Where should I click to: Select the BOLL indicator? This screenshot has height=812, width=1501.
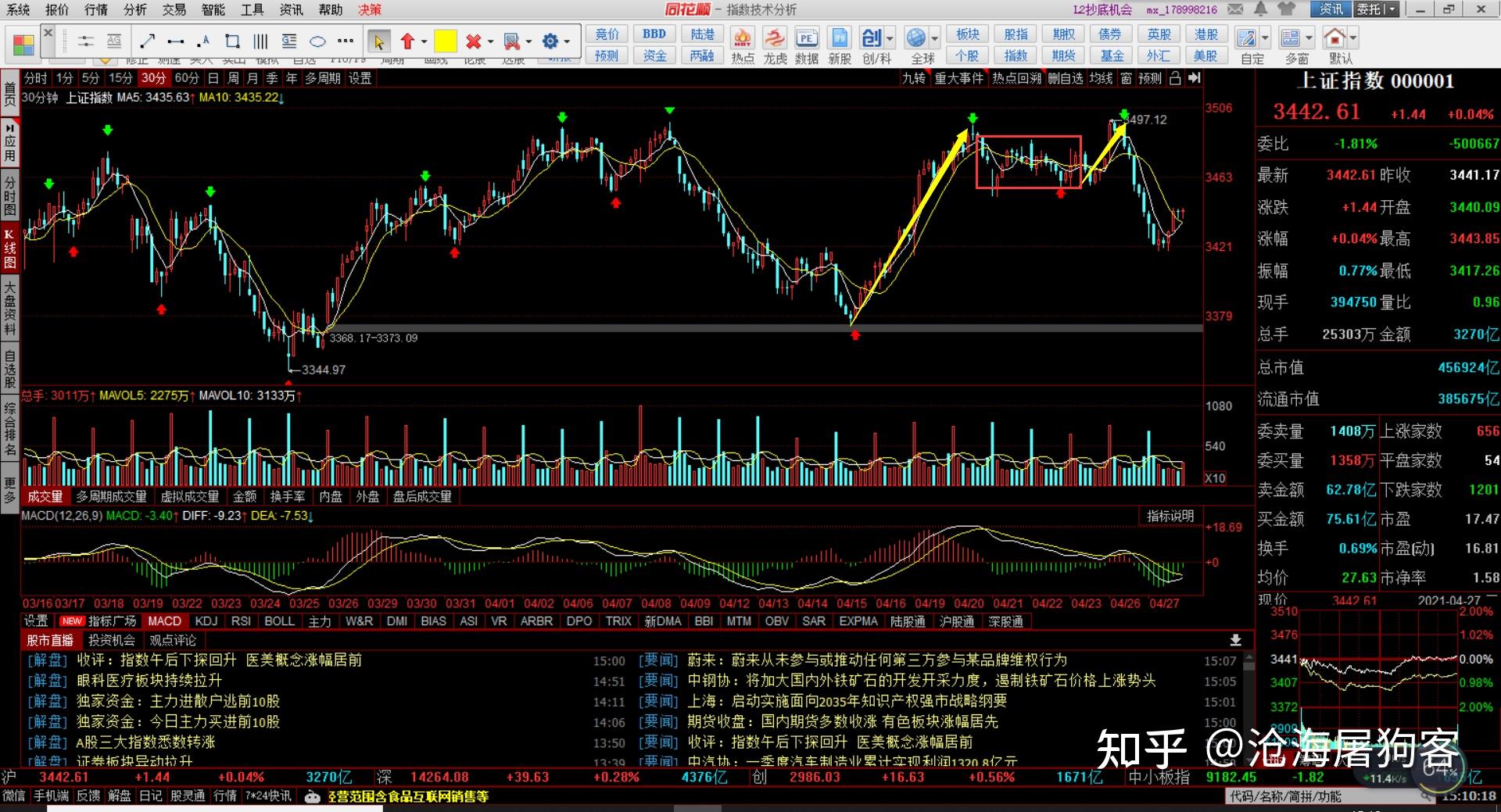coord(279,621)
